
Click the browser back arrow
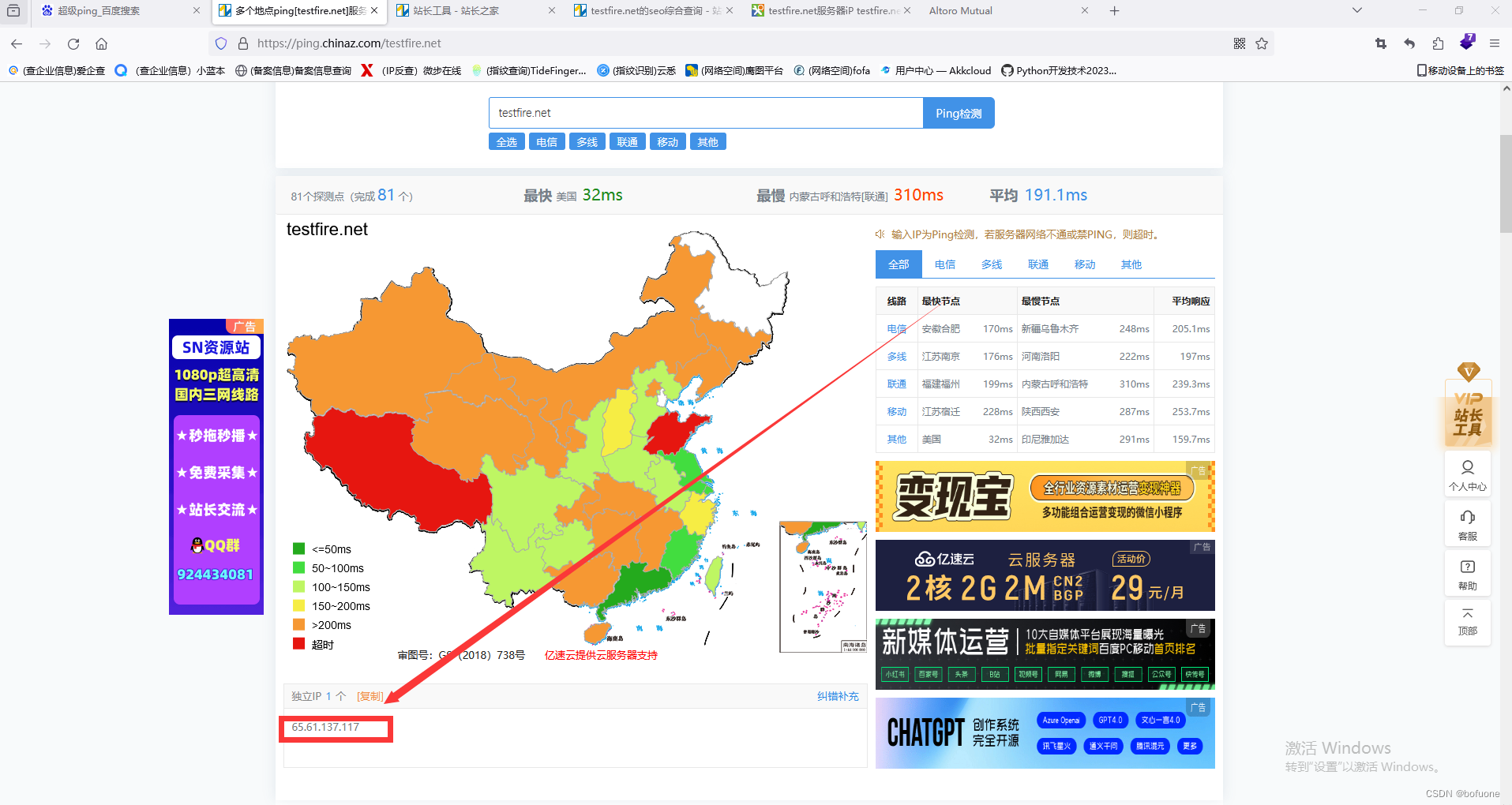17,43
